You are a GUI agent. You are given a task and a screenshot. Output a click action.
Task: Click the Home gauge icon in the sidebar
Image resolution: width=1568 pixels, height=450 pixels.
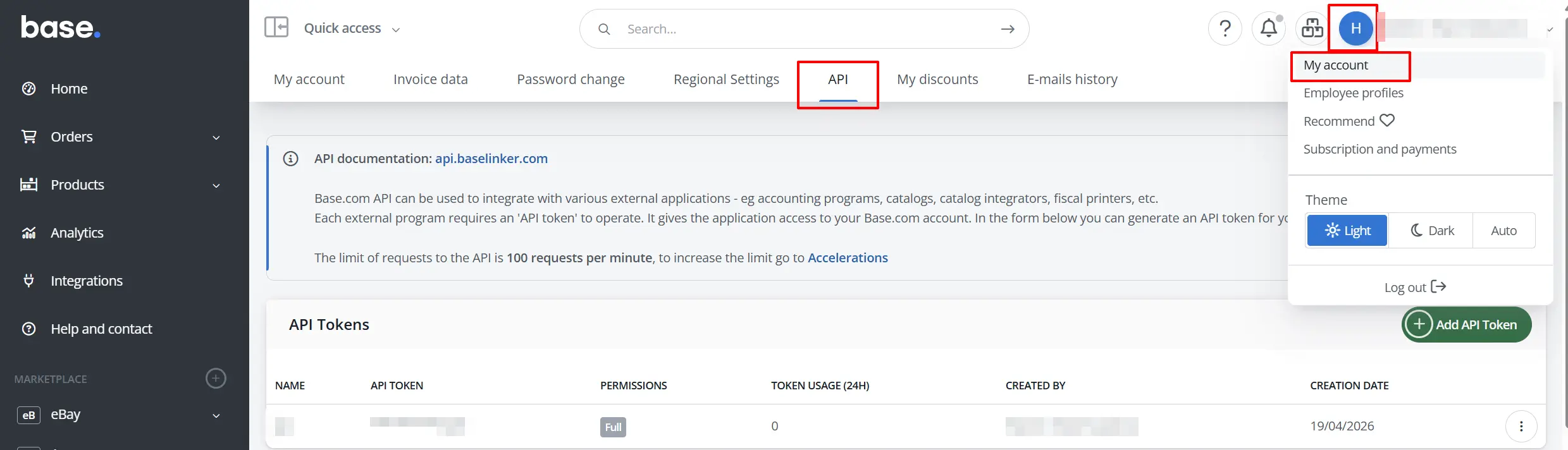click(28, 88)
